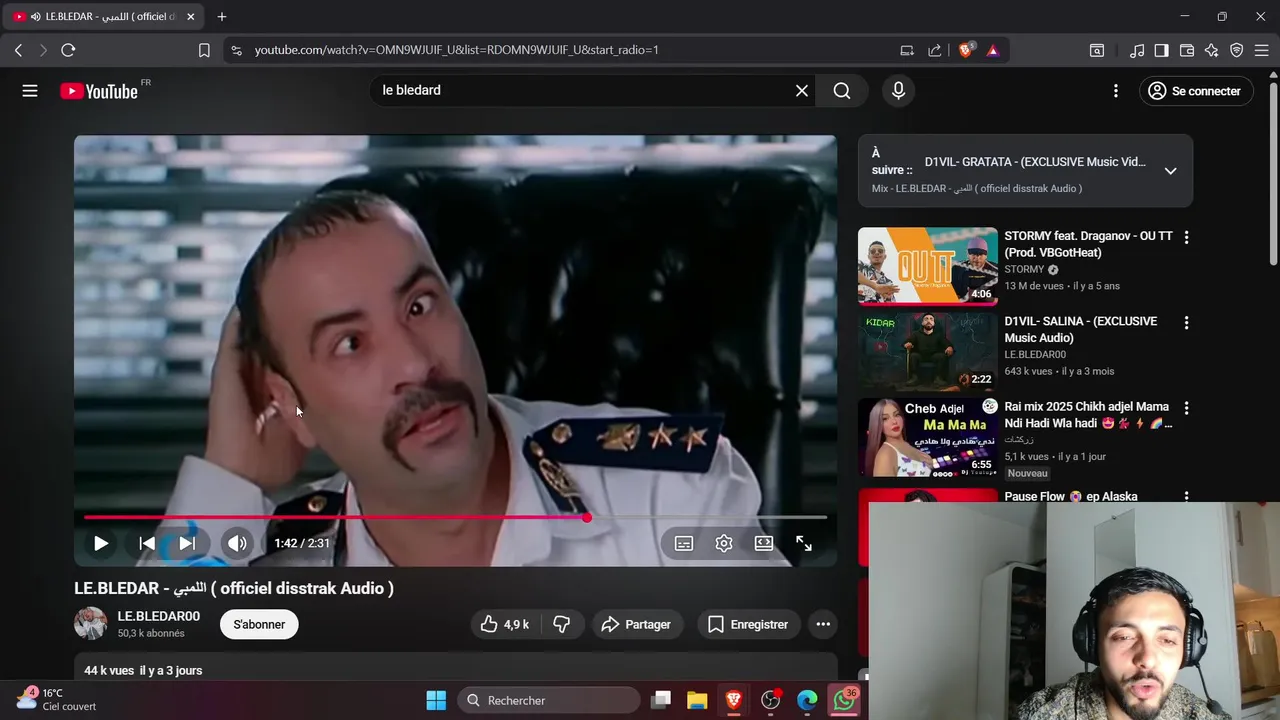Open Brave Shields lion icon
This screenshot has height=720, width=1280.
click(x=966, y=50)
